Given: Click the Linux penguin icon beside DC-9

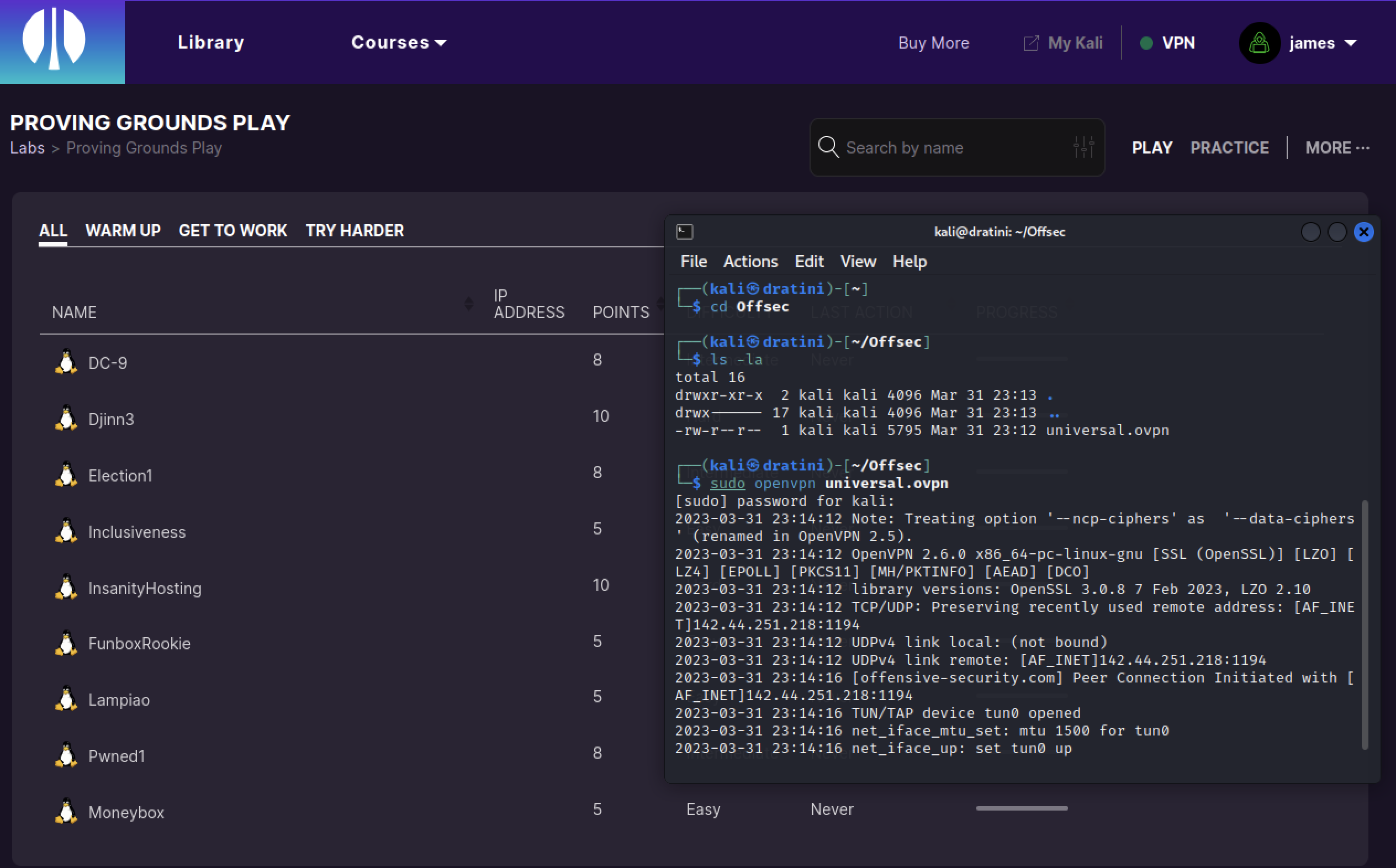Looking at the screenshot, I should (67, 361).
